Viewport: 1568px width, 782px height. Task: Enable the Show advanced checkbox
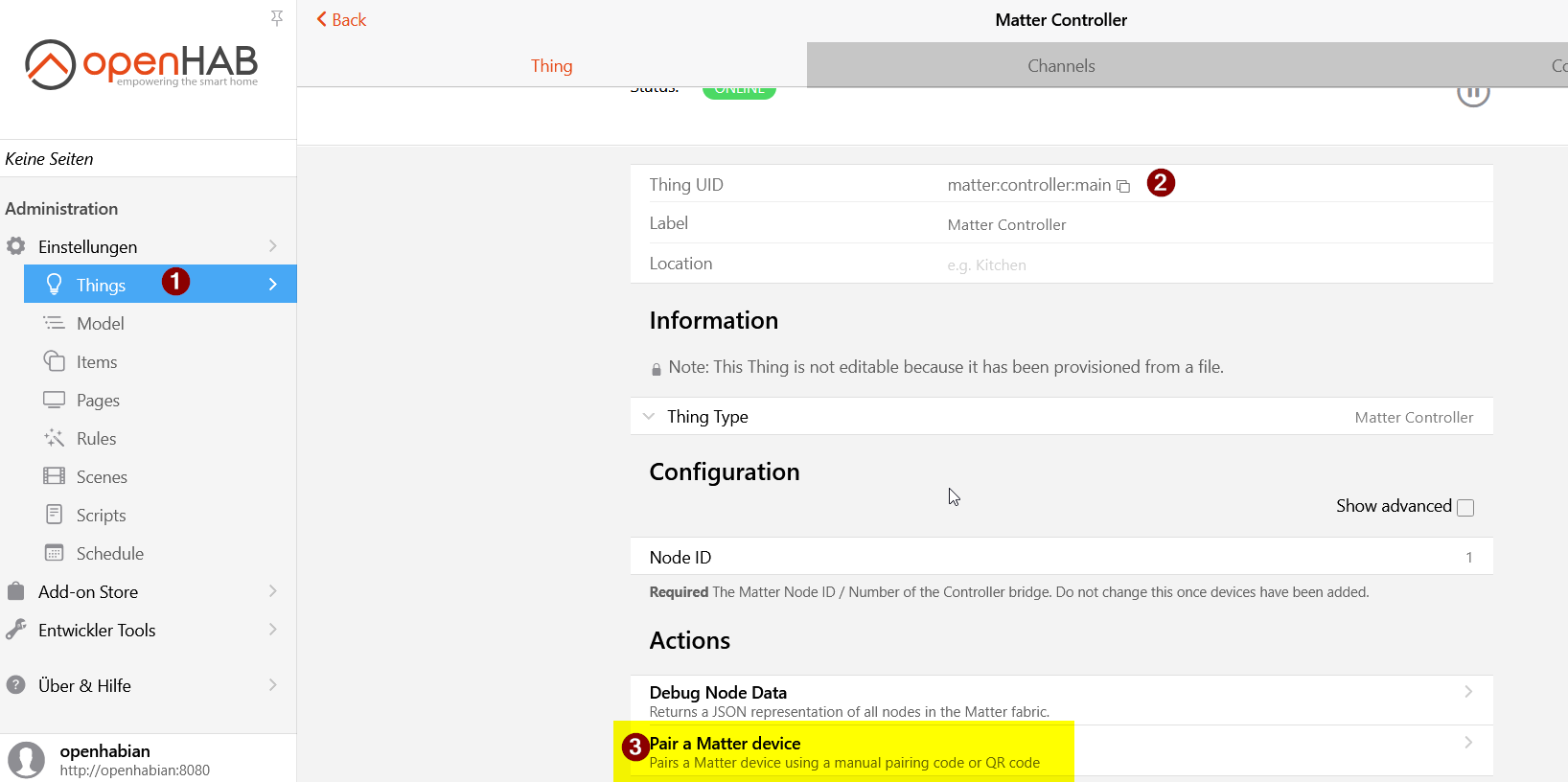click(x=1465, y=507)
